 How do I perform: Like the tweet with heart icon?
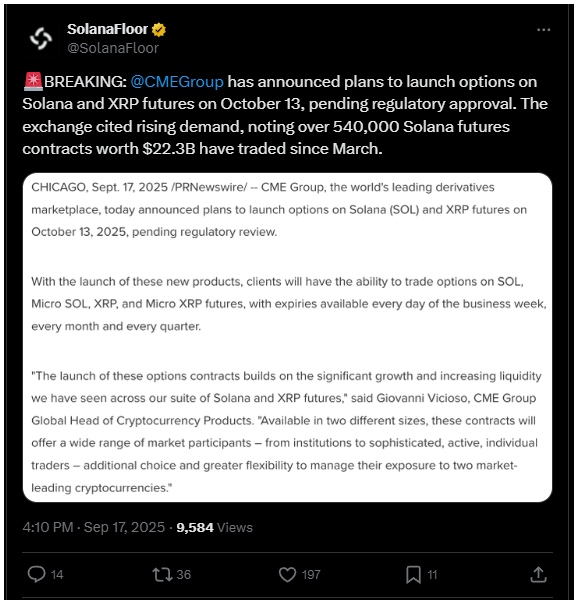287,574
